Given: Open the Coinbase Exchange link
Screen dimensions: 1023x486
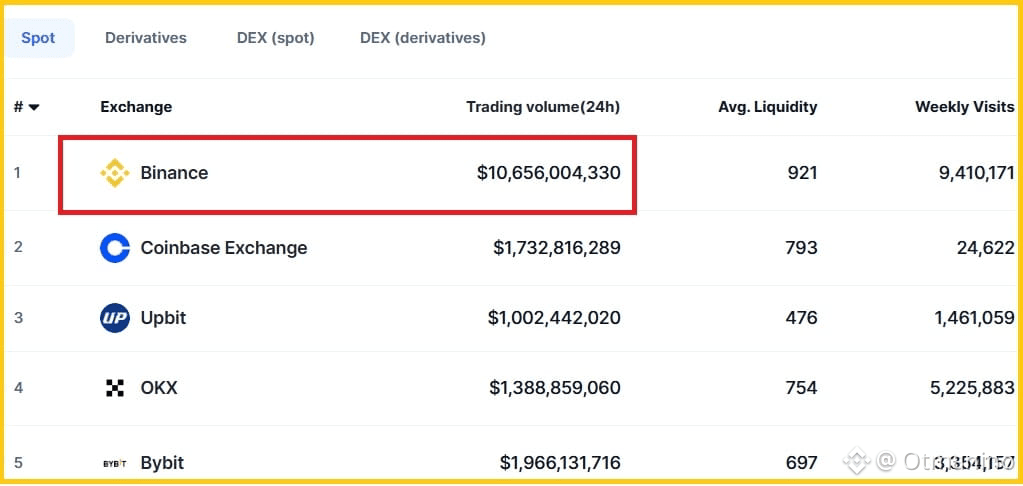Looking at the screenshot, I should coord(224,248).
